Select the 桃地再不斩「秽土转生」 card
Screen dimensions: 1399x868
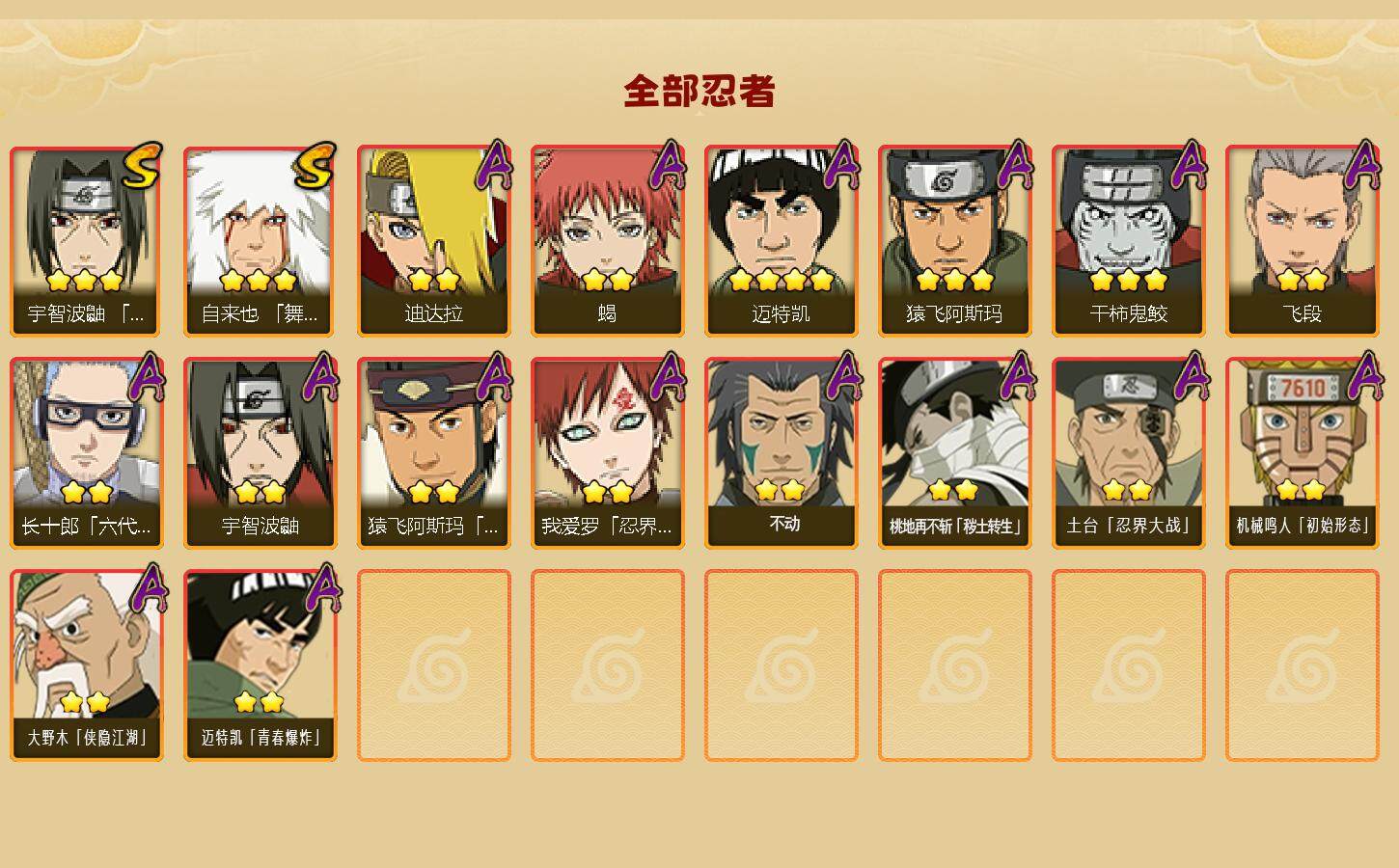tap(955, 453)
